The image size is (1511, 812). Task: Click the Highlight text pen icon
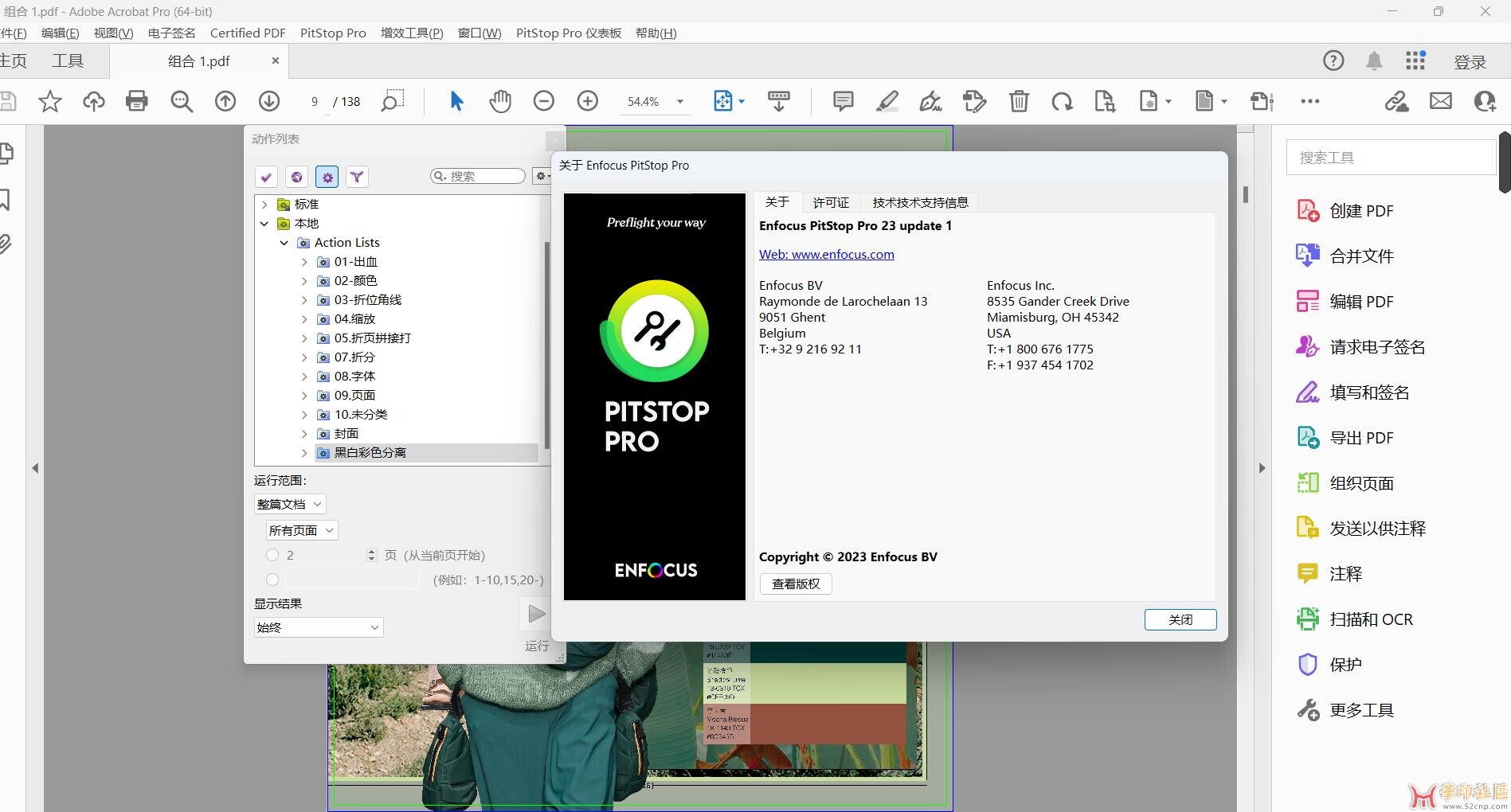(887, 101)
